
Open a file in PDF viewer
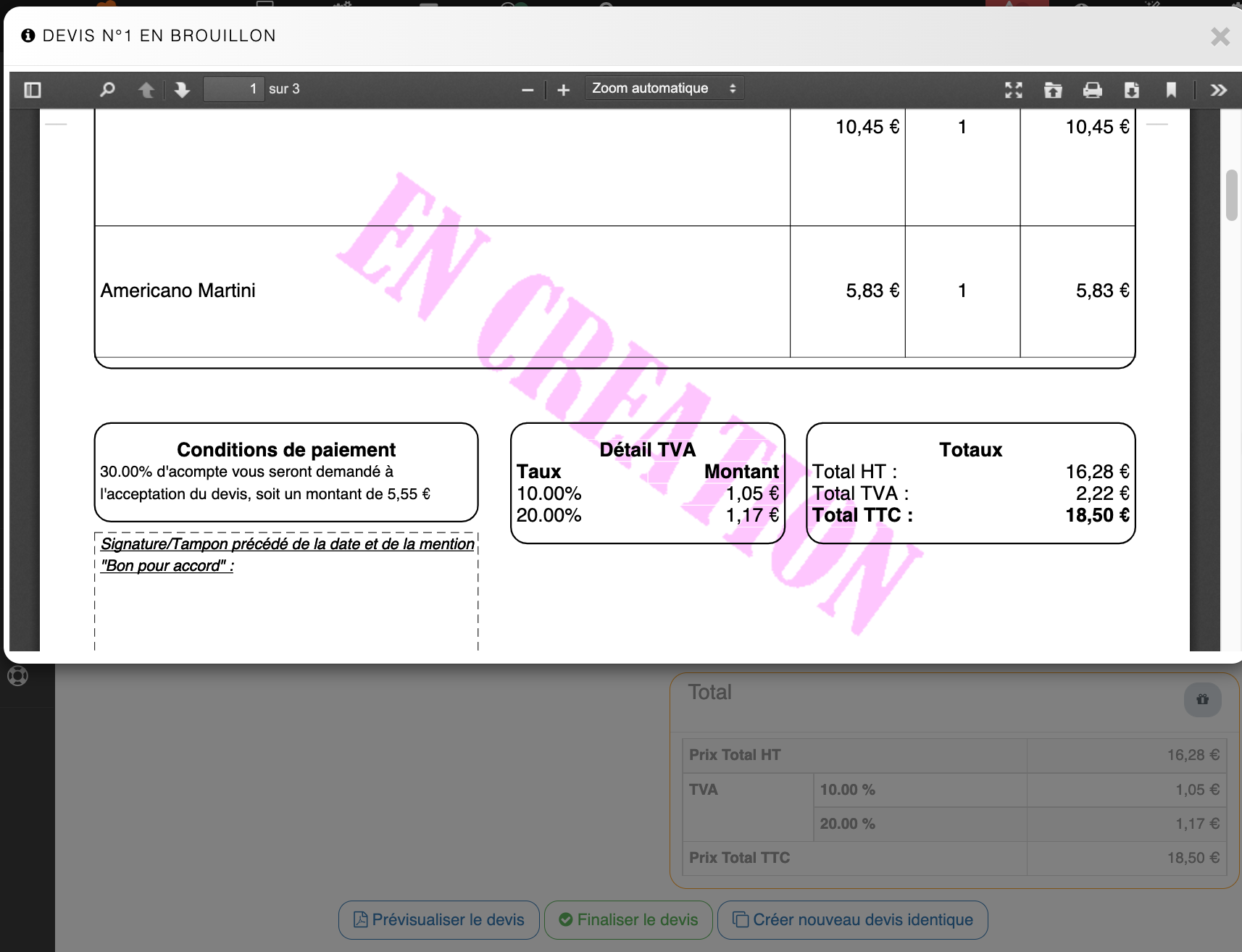pyautogui.click(x=1053, y=90)
